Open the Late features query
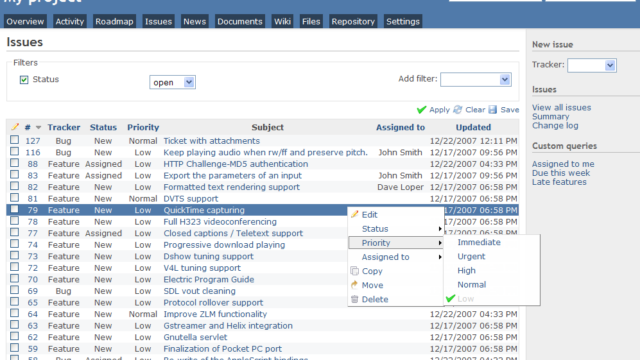The image size is (640, 360). click(x=559, y=182)
